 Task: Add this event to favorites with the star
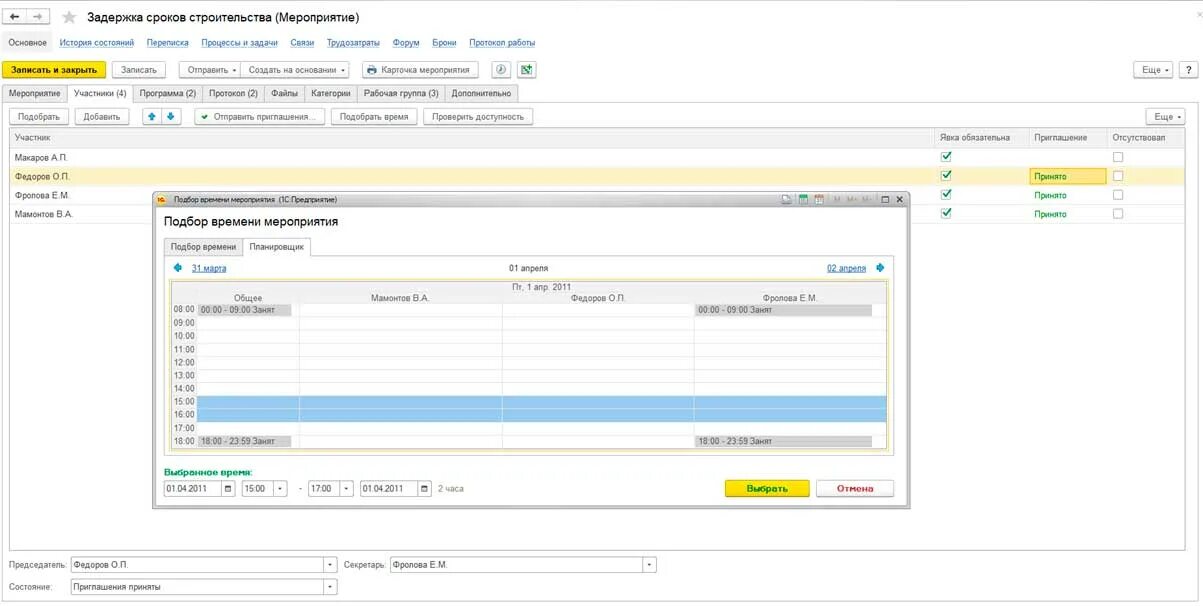coord(69,17)
